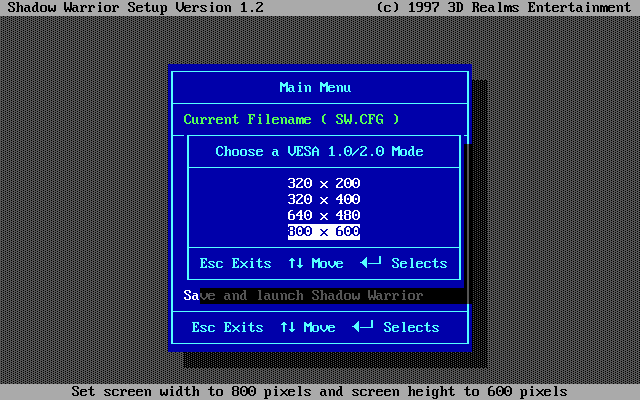Click up-down Move arrows in Main Menu footer
This screenshot has width=640, height=400.
288,327
